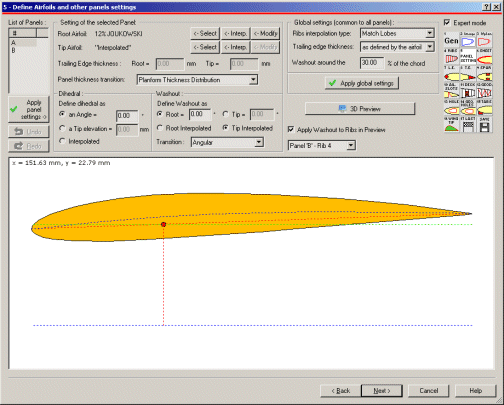Click the Root Airfoil Select button
Viewport: 504px width, 405px height.
coord(205,33)
